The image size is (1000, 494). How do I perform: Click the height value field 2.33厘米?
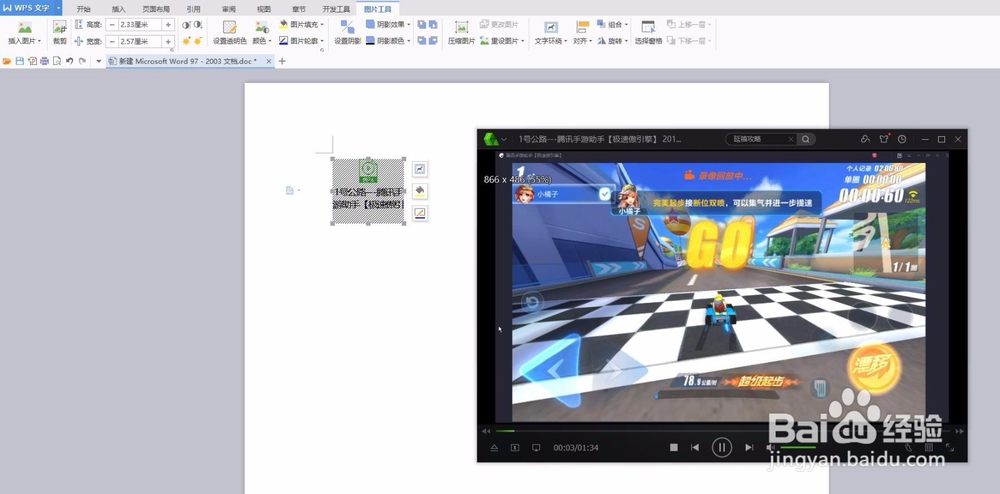click(x=140, y=24)
